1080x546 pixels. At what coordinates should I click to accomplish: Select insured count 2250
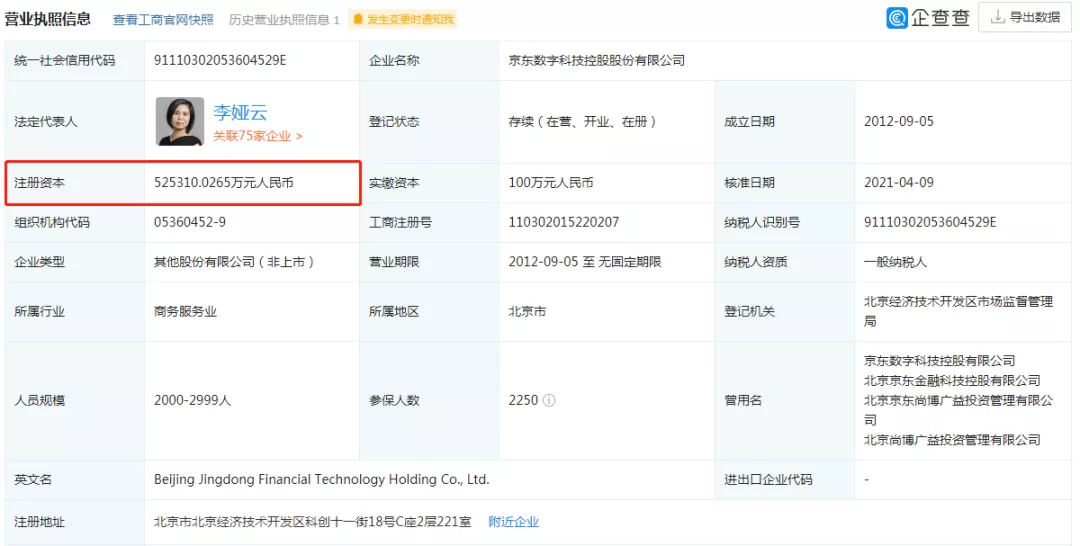coord(523,400)
